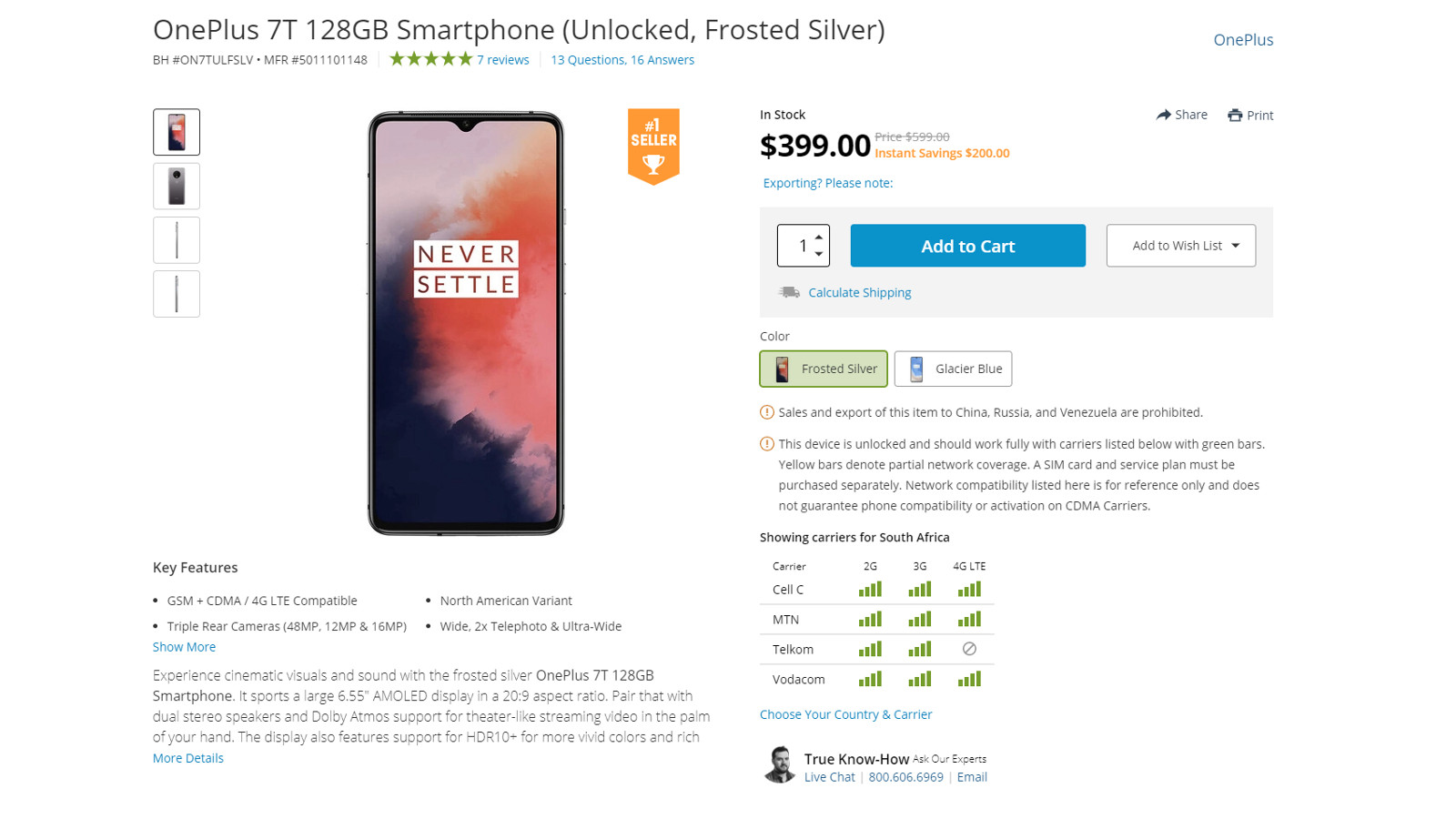The height and width of the screenshot is (819, 1456).
Task: Expand description with More Details
Action: tap(187, 758)
